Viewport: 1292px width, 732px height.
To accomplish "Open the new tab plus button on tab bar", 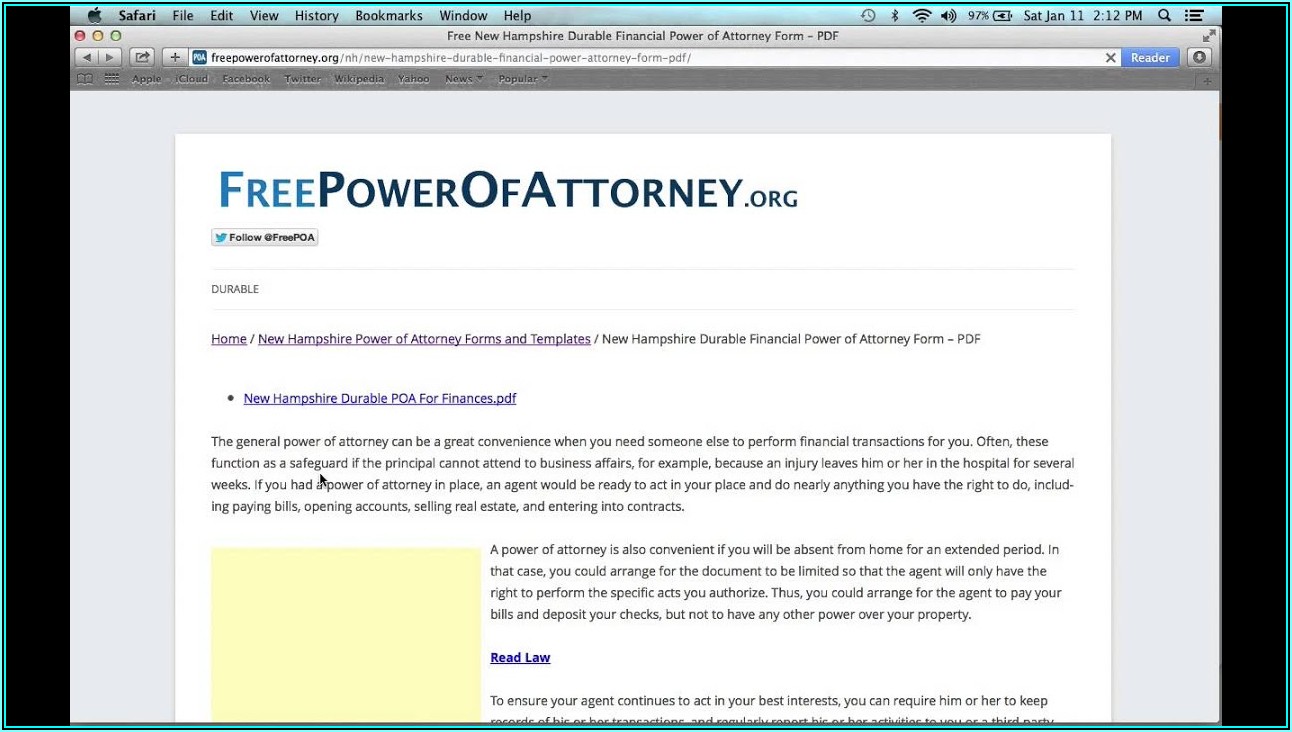I will [x=1208, y=80].
